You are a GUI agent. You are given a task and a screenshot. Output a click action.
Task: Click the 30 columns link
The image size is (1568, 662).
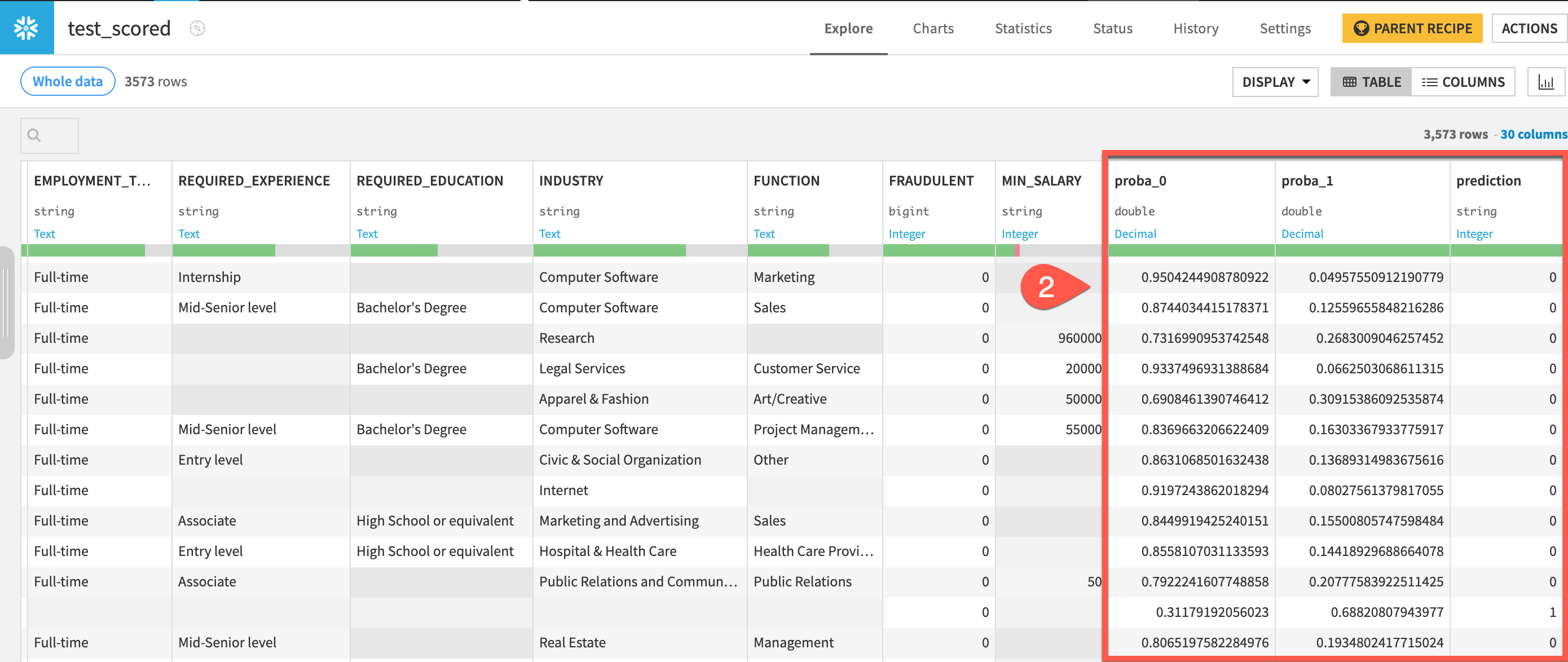pos(1532,134)
